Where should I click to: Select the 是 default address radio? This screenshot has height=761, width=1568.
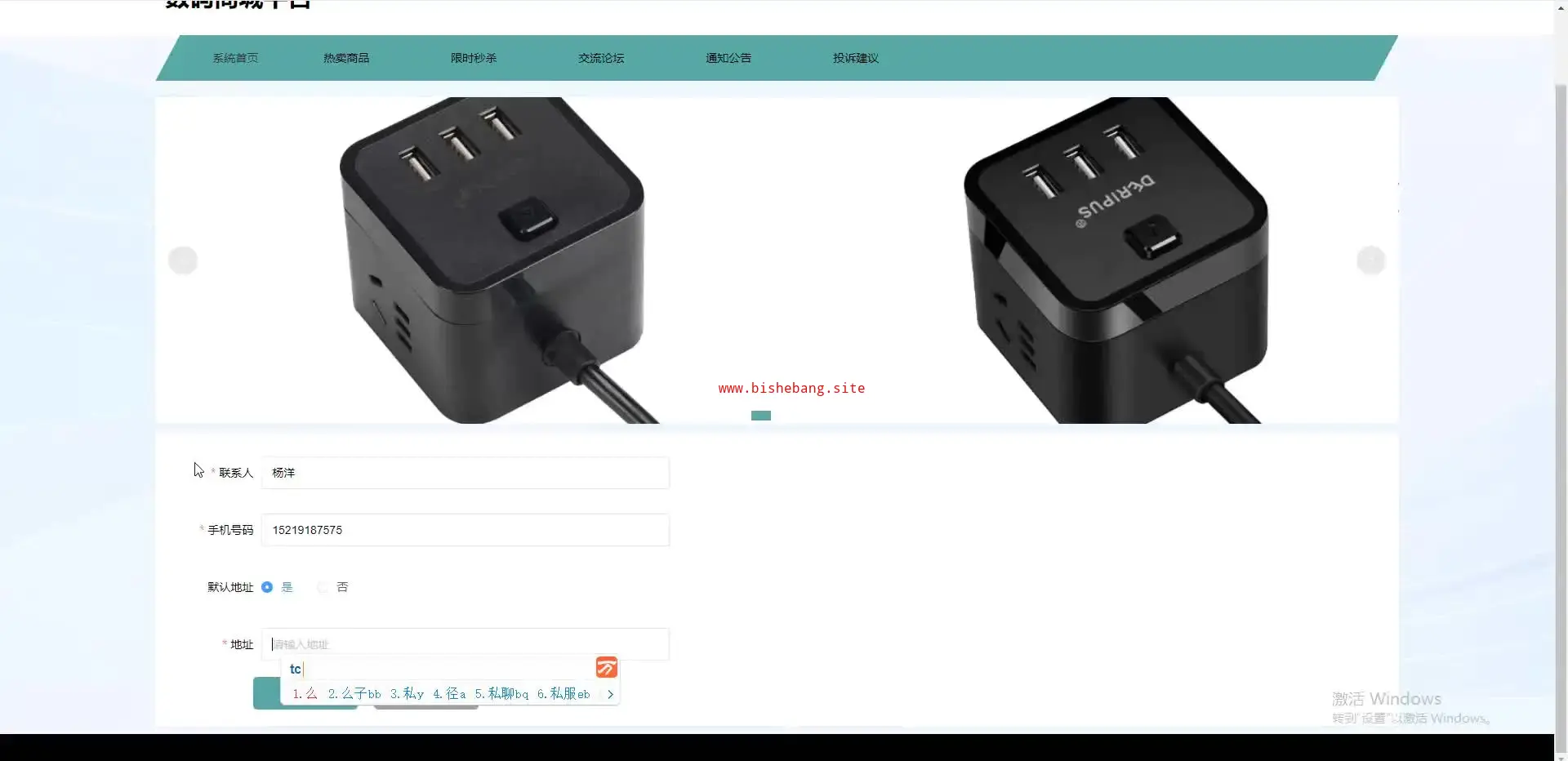point(267,587)
